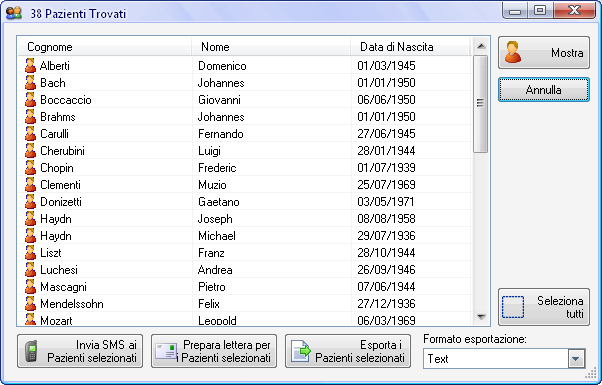Click the patient icon beside Mendelssohn
602x385 pixels.
[30, 304]
